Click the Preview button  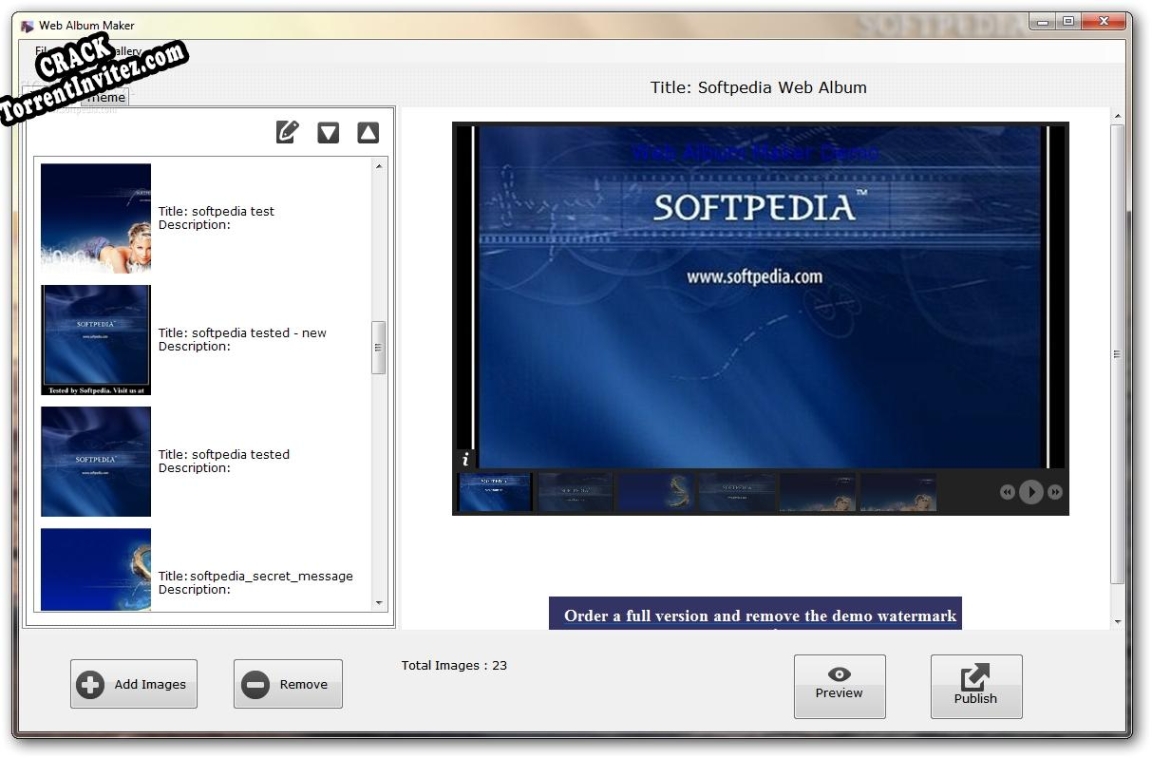(840, 685)
